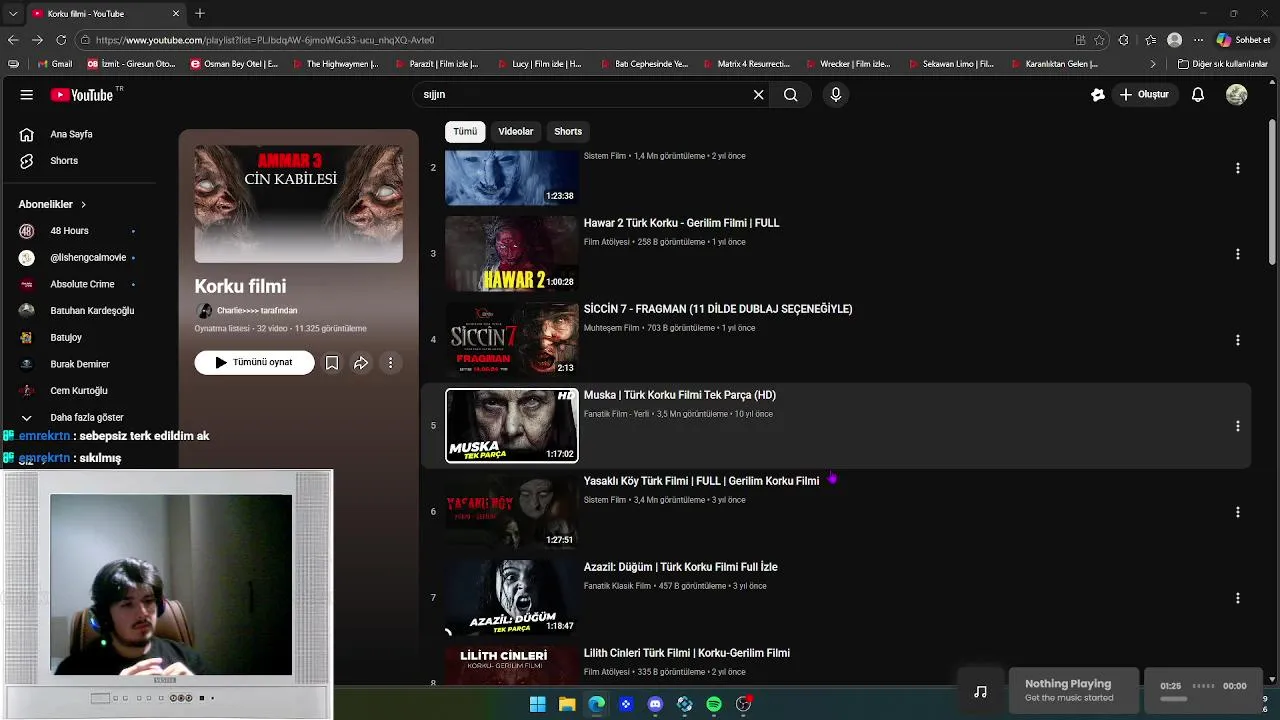Viewport: 1280px width, 720px height.
Task: Go back with the browser back arrow
Action: [x=13, y=40]
